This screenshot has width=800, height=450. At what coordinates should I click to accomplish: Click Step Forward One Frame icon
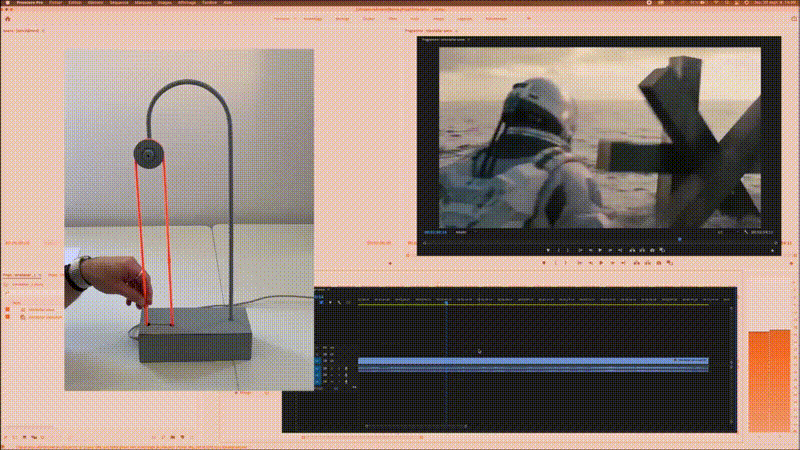(x=611, y=250)
